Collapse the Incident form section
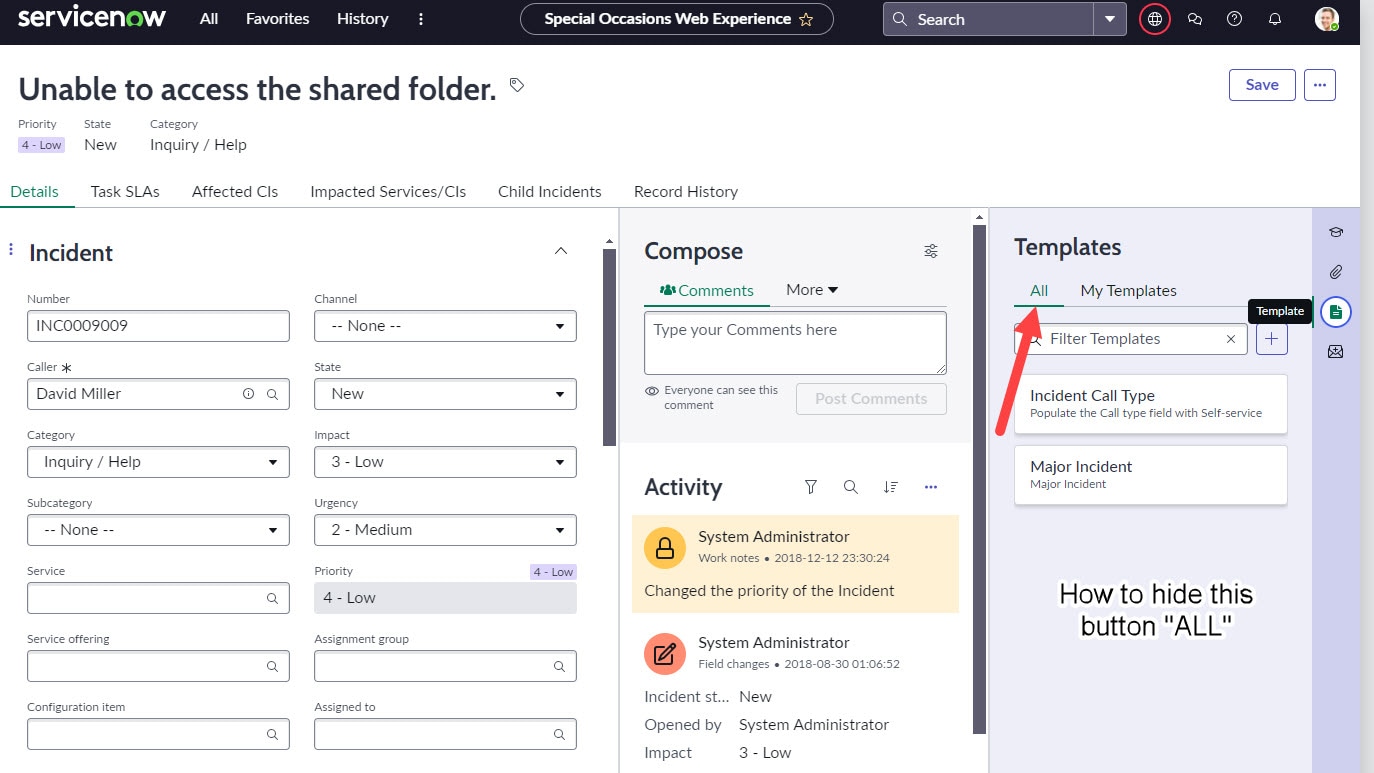The height and width of the screenshot is (773, 1374). [561, 250]
